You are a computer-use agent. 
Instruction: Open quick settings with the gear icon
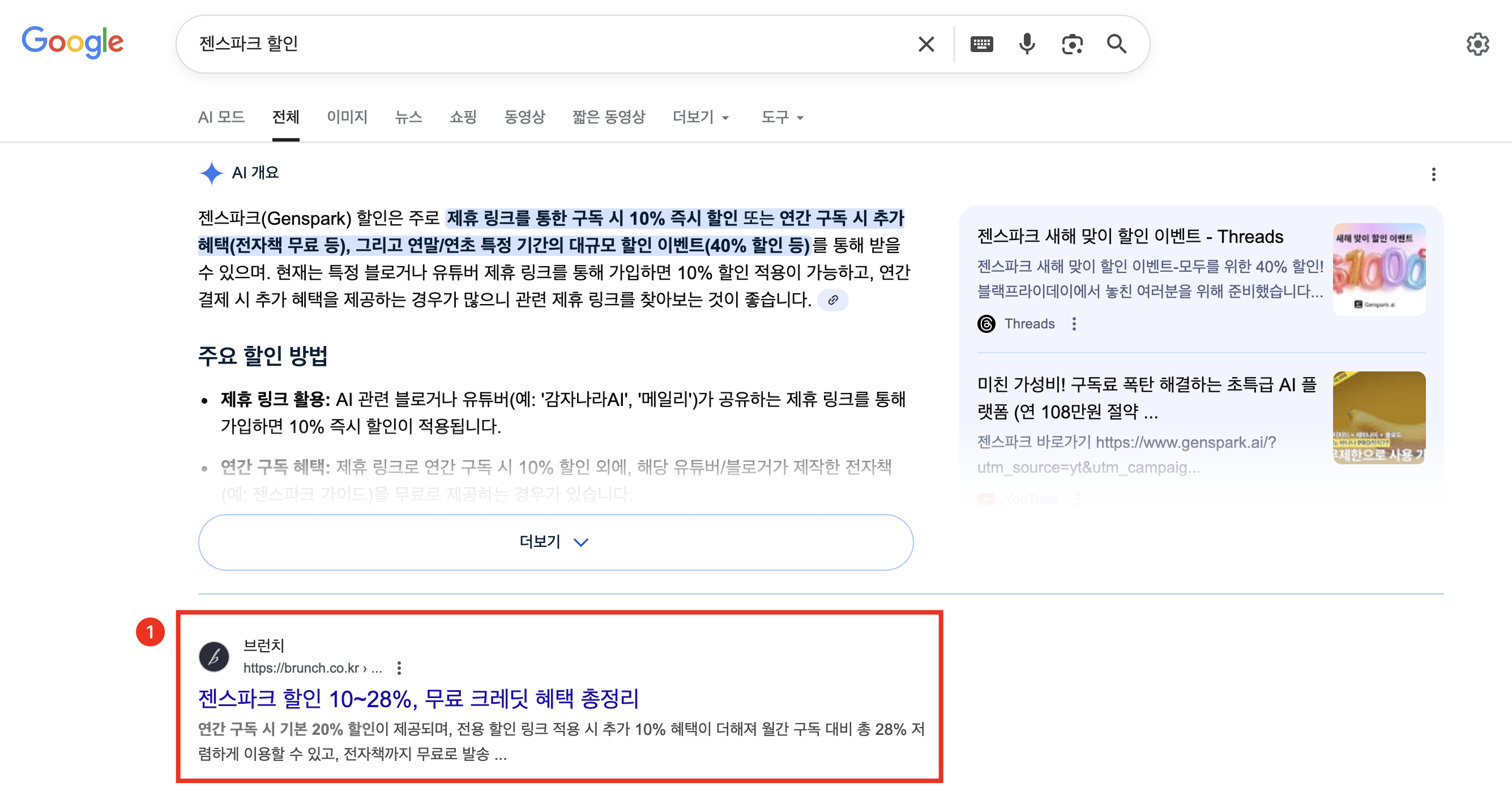pos(1479,44)
